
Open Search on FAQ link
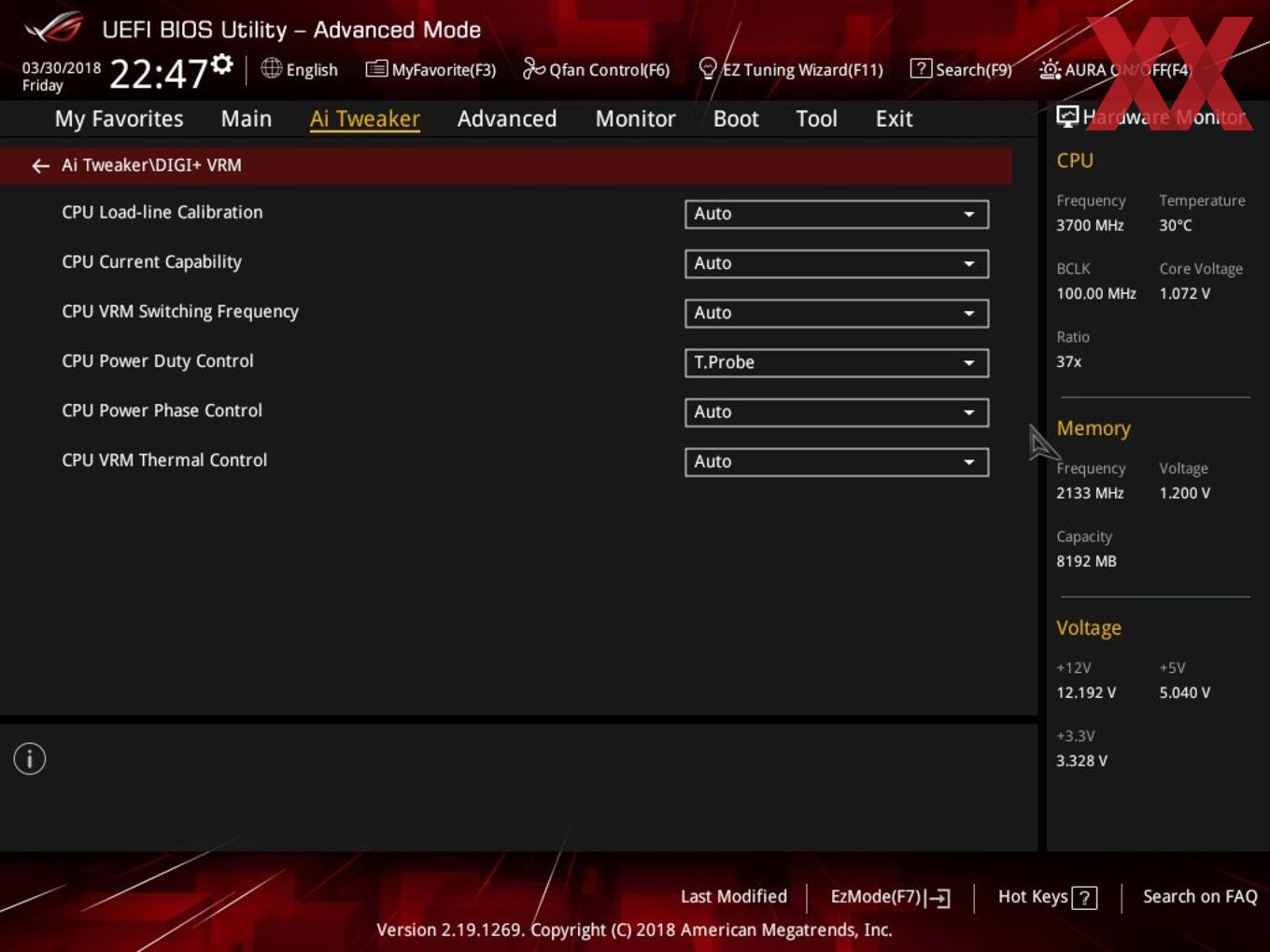point(1200,897)
